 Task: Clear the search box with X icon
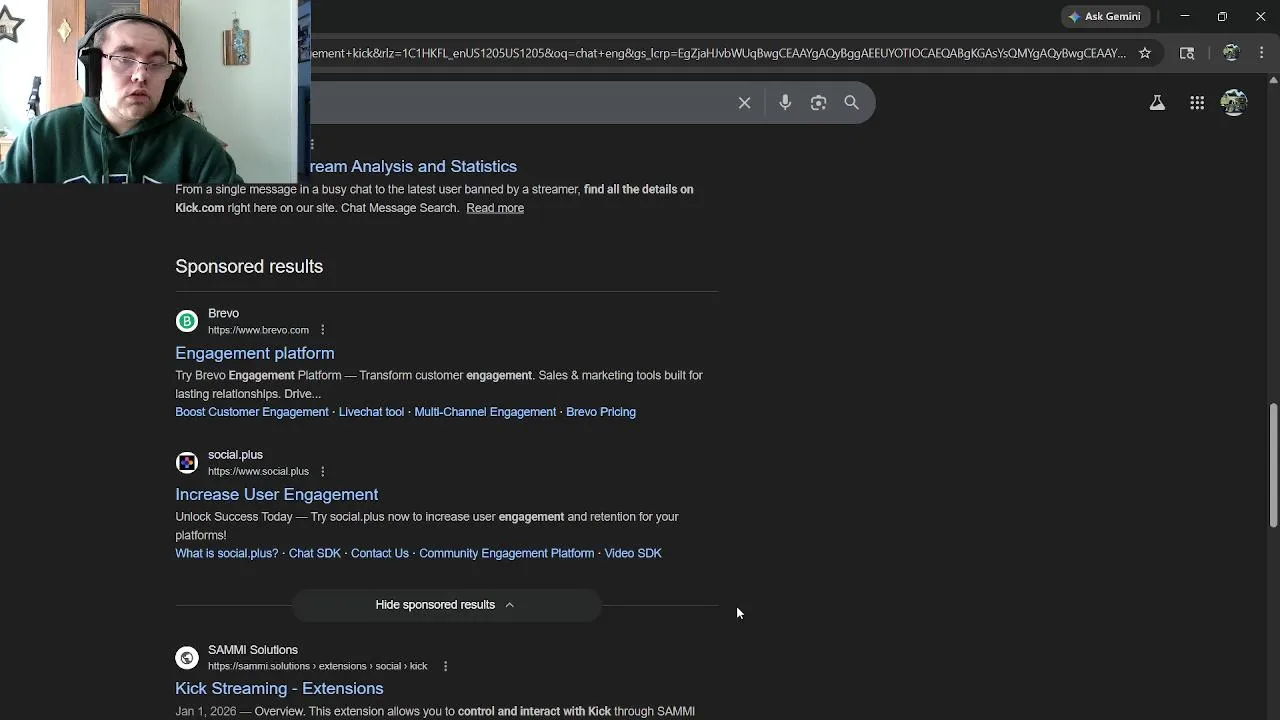click(744, 103)
